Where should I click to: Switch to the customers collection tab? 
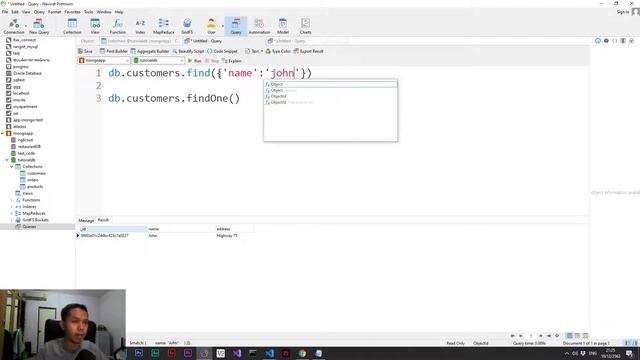pos(139,41)
